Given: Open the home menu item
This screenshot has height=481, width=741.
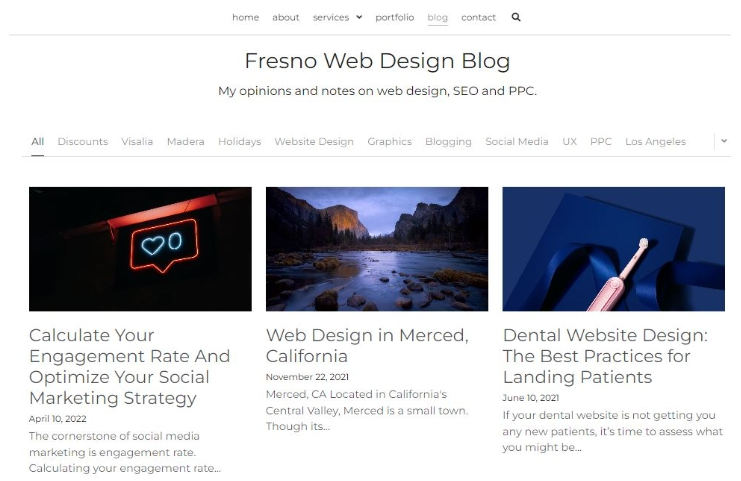Looking at the screenshot, I should (x=245, y=17).
